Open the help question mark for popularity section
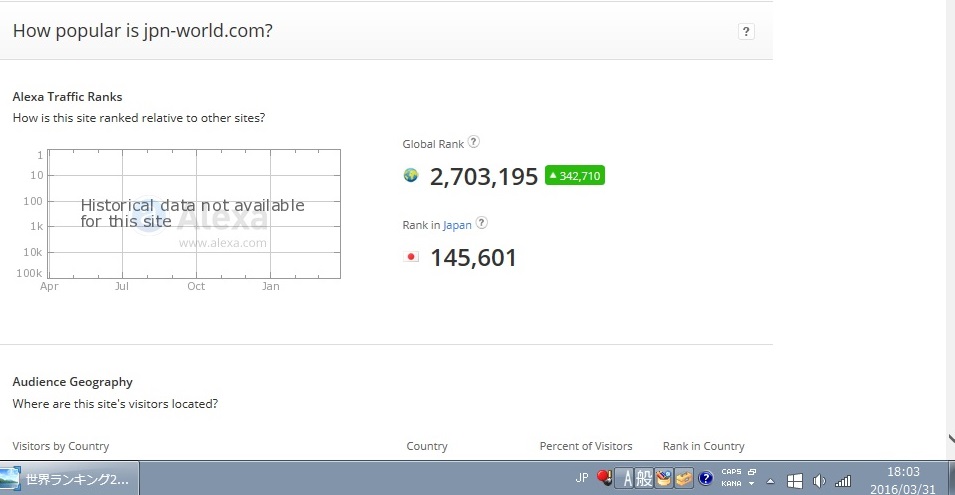 point(746,32)
